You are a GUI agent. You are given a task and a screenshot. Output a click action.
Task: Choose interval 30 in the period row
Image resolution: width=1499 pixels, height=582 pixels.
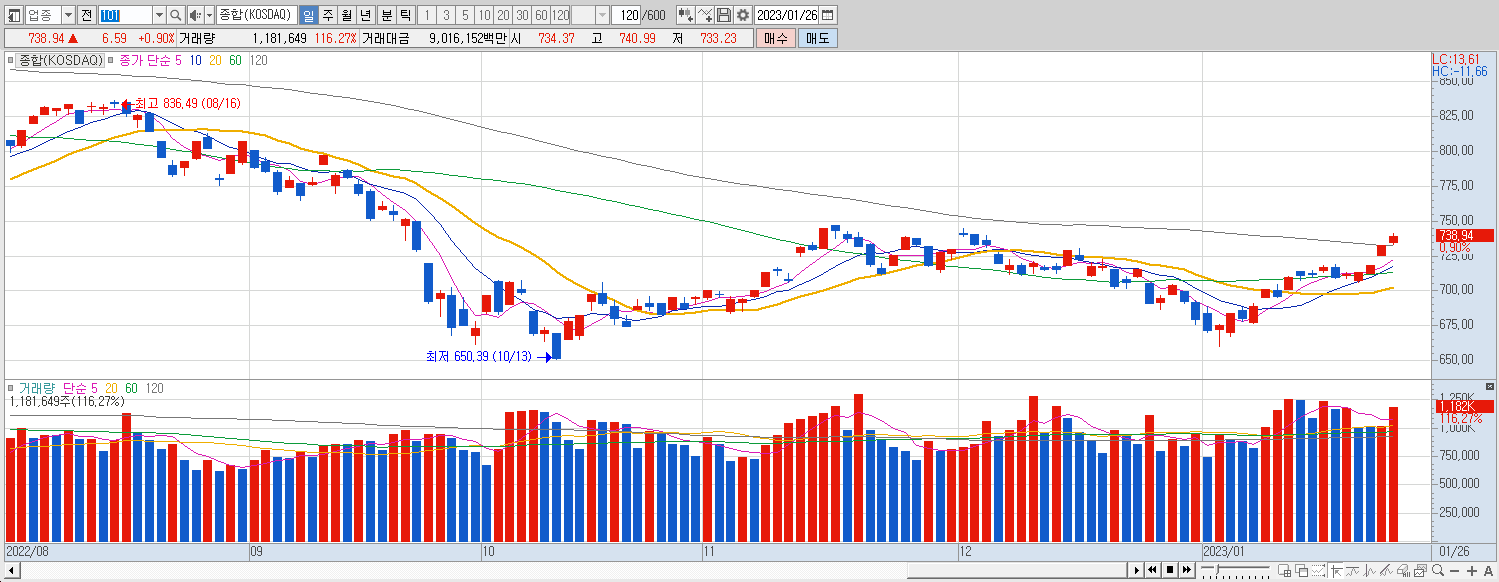[522, 15]
